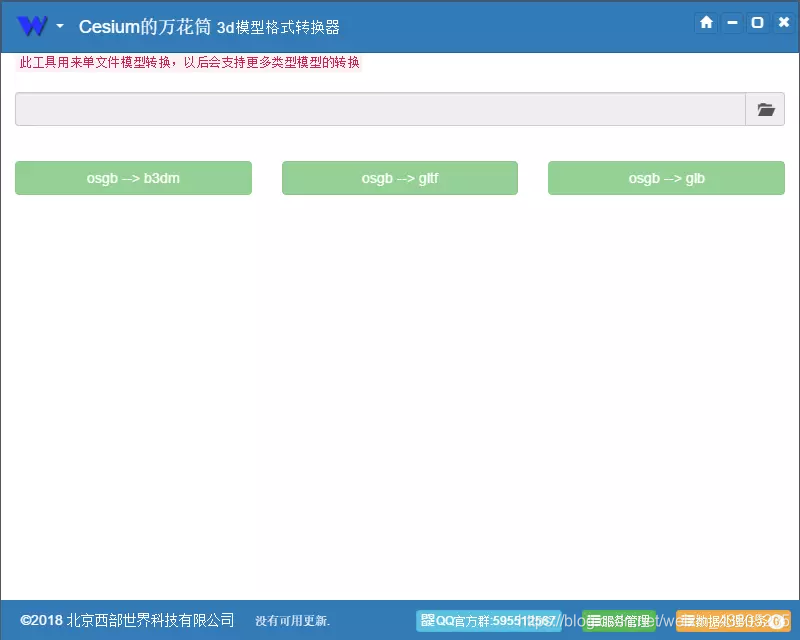Open the green 服务管理 button in footer
The height and width of the screenshot is (640, 800).
(x=619, y=621)
